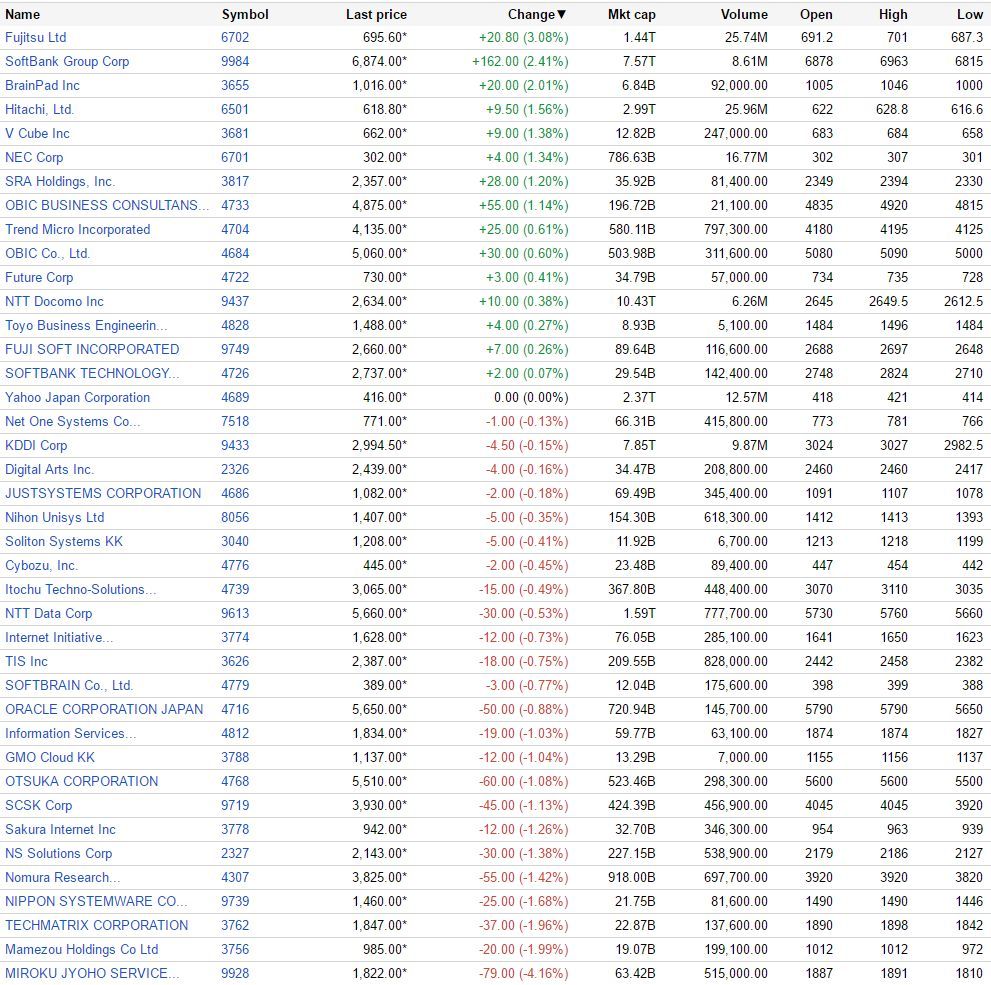
Task: Click symbol 4716 link
Action: point(235,710)
